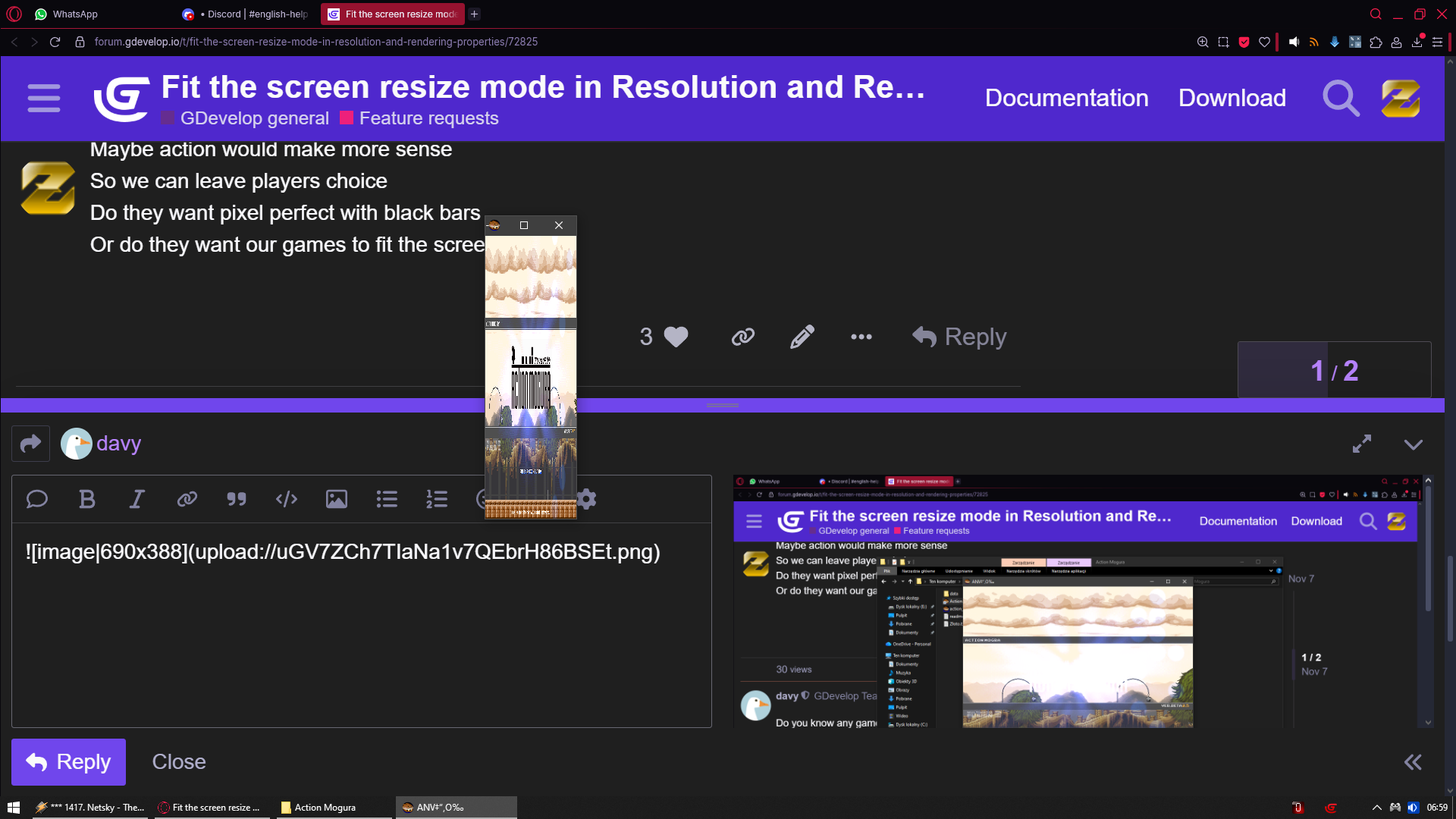Insert a numbered list
1456x819 pixels.
coord(437,499)
